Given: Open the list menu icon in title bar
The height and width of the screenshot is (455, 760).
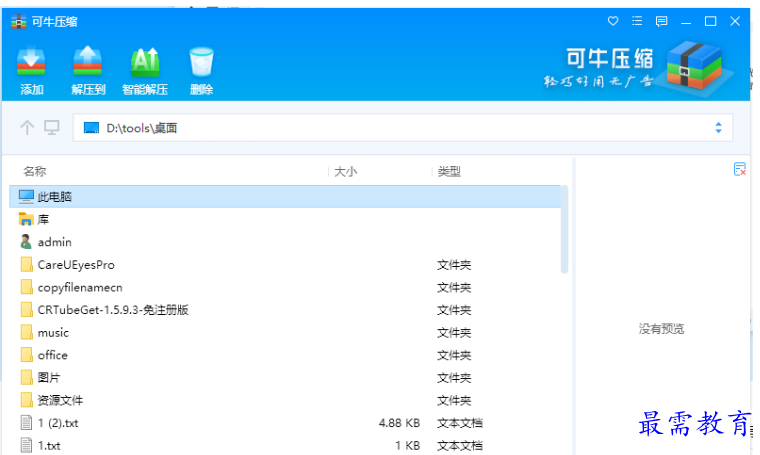Looking at the screenshot, I should coord(637,21).
